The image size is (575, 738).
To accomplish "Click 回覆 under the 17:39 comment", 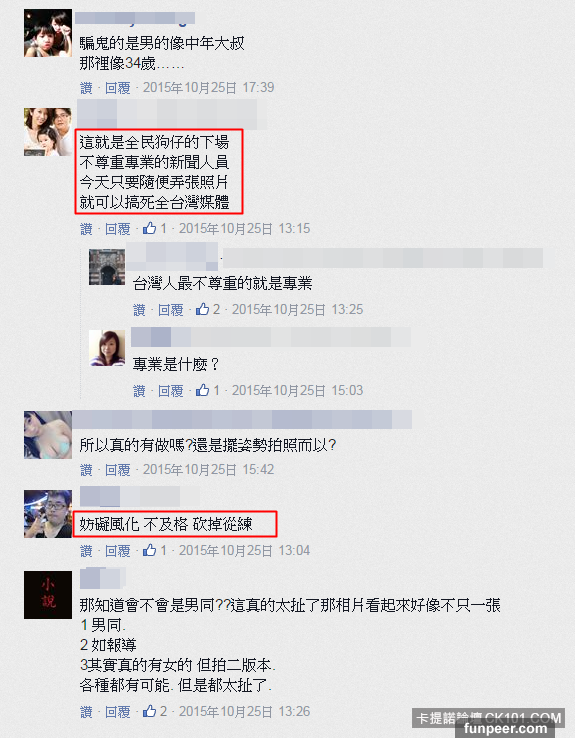I will pos(118,88).
